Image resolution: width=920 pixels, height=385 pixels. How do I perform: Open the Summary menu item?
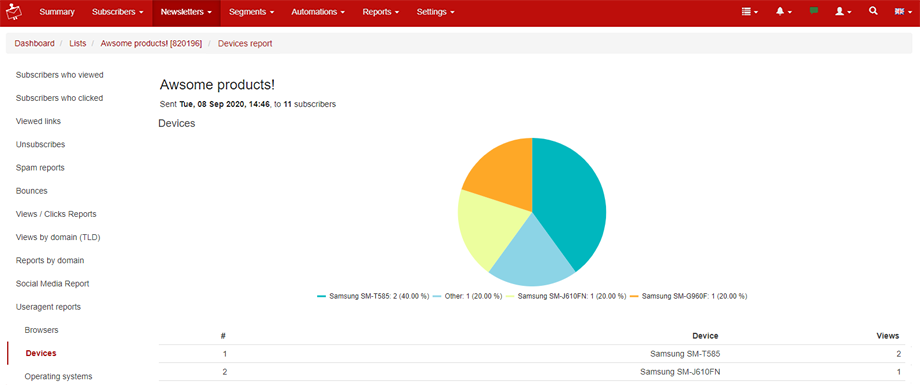[57, 12]
